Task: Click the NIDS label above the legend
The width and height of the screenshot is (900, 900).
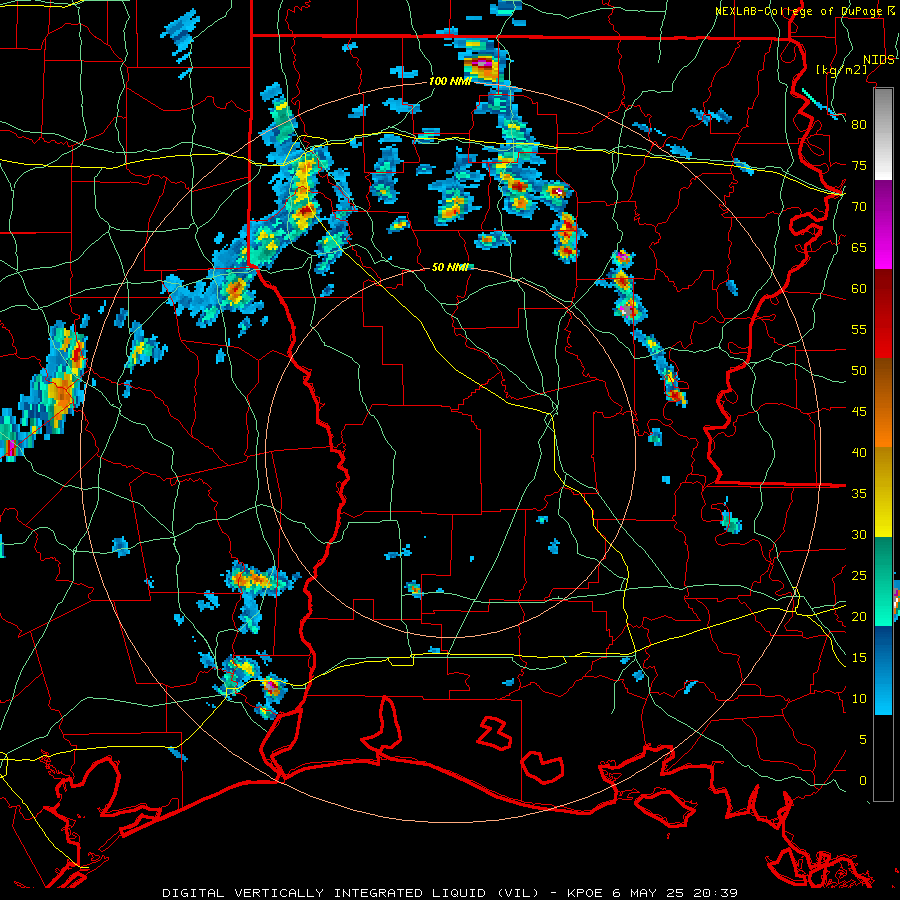Action: (878, 60)
